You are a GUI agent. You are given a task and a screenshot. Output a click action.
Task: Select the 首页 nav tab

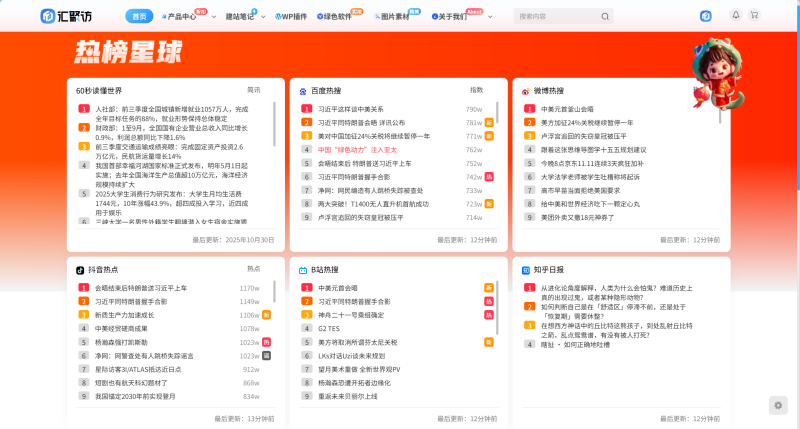tap(139, 16)
